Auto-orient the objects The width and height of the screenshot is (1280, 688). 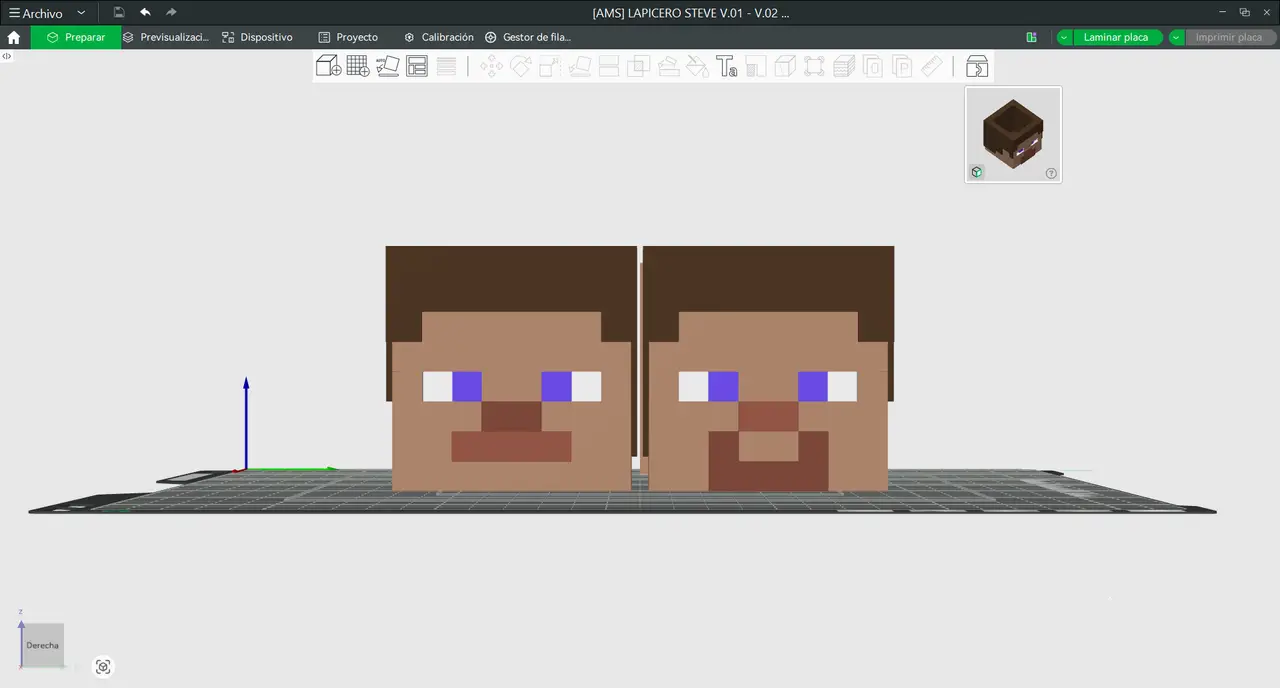click(x=388, y=66)
